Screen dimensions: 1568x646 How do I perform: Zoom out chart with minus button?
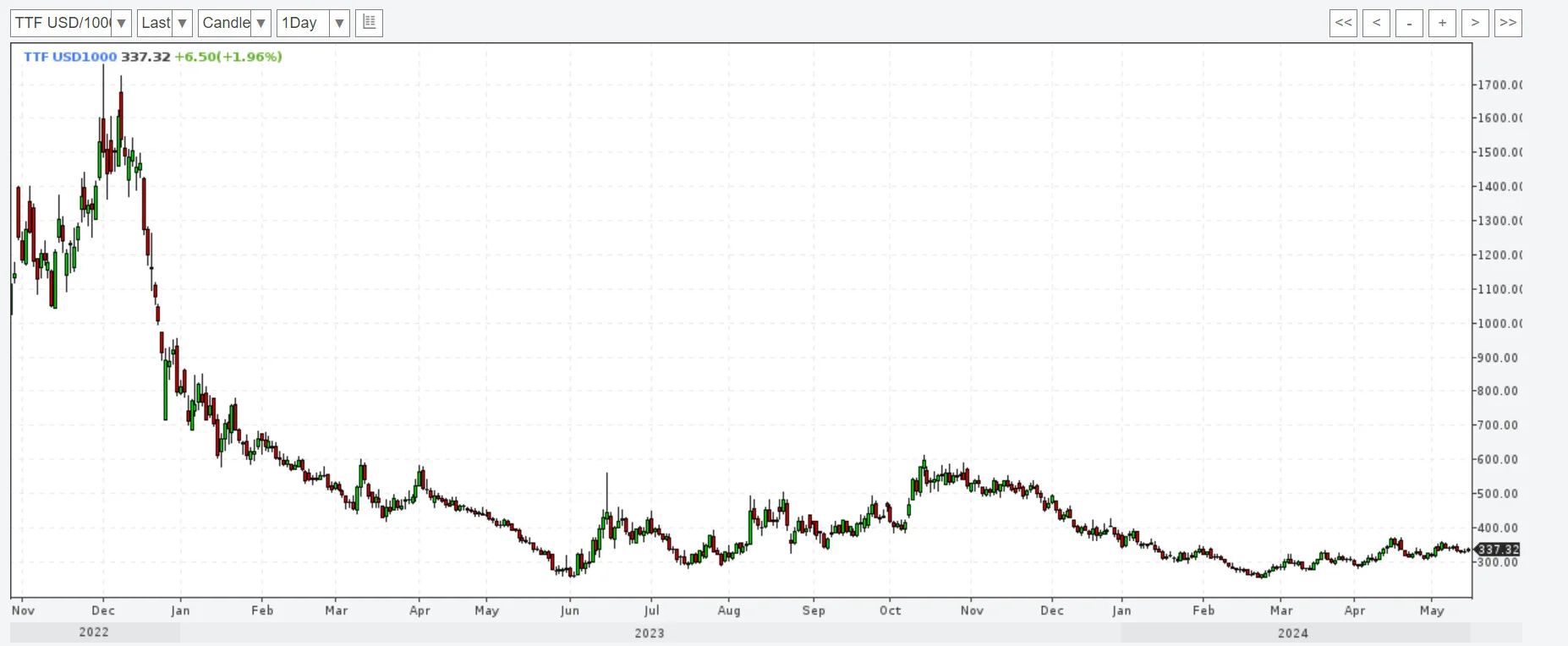pos(1409,23)
